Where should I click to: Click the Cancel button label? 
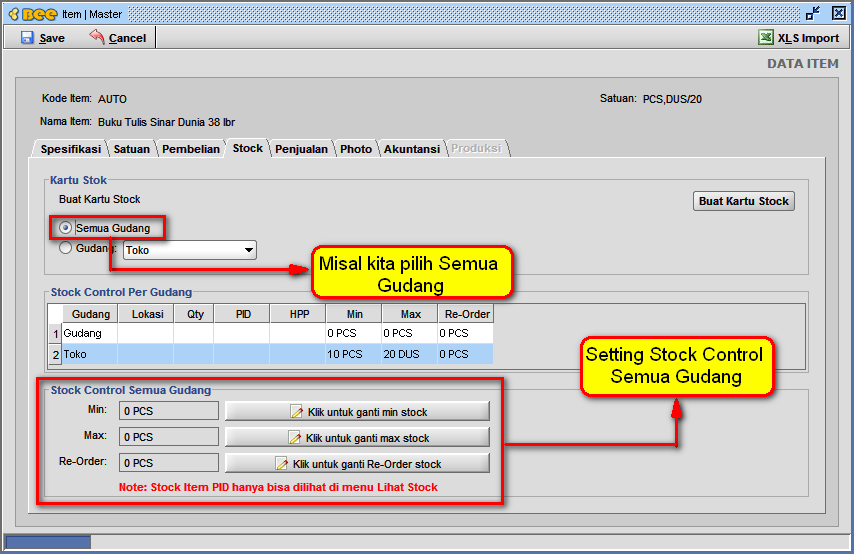pos(127,38)
